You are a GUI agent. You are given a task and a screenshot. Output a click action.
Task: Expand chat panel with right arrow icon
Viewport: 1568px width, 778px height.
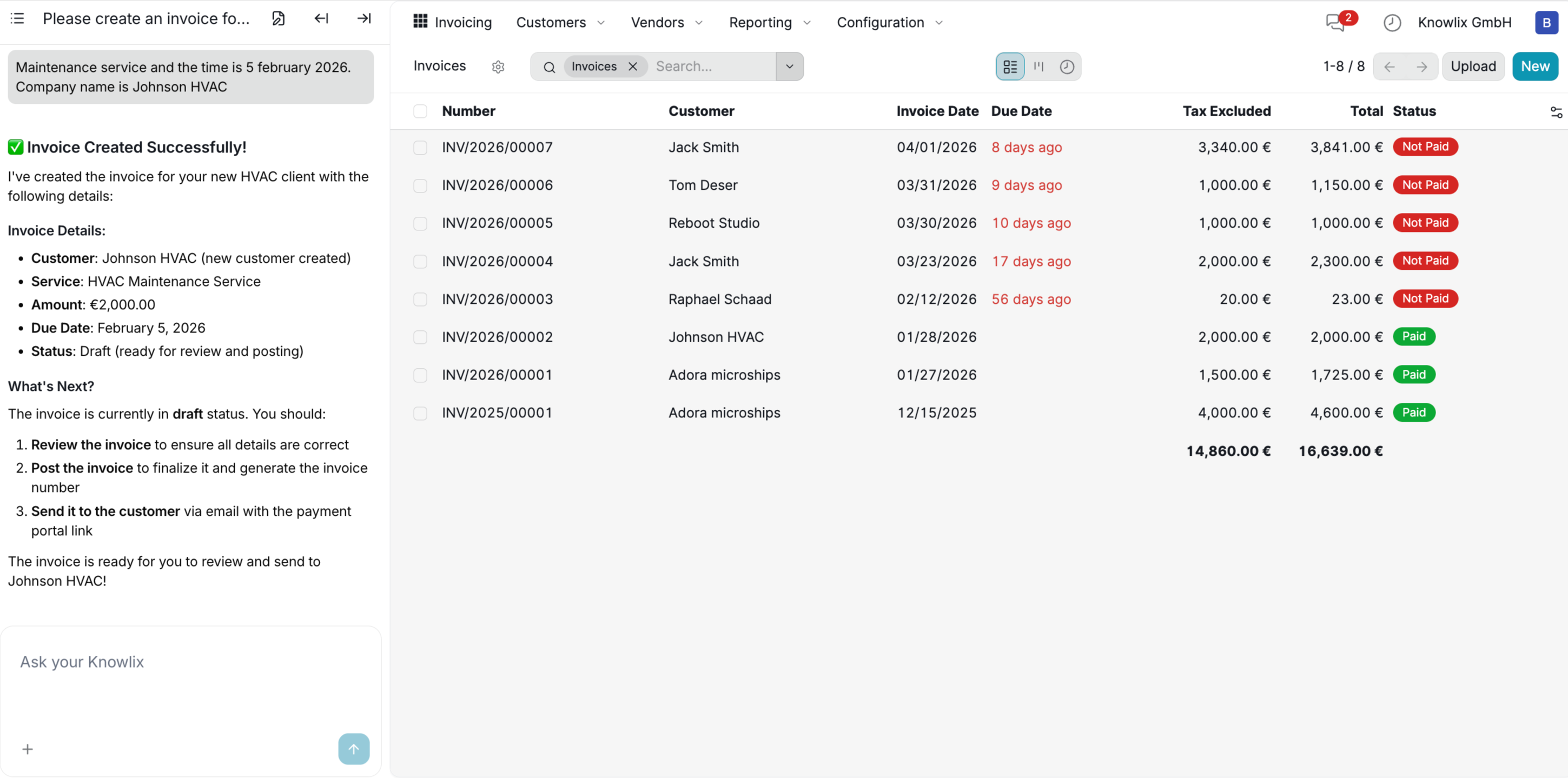(x=364, y=18)
